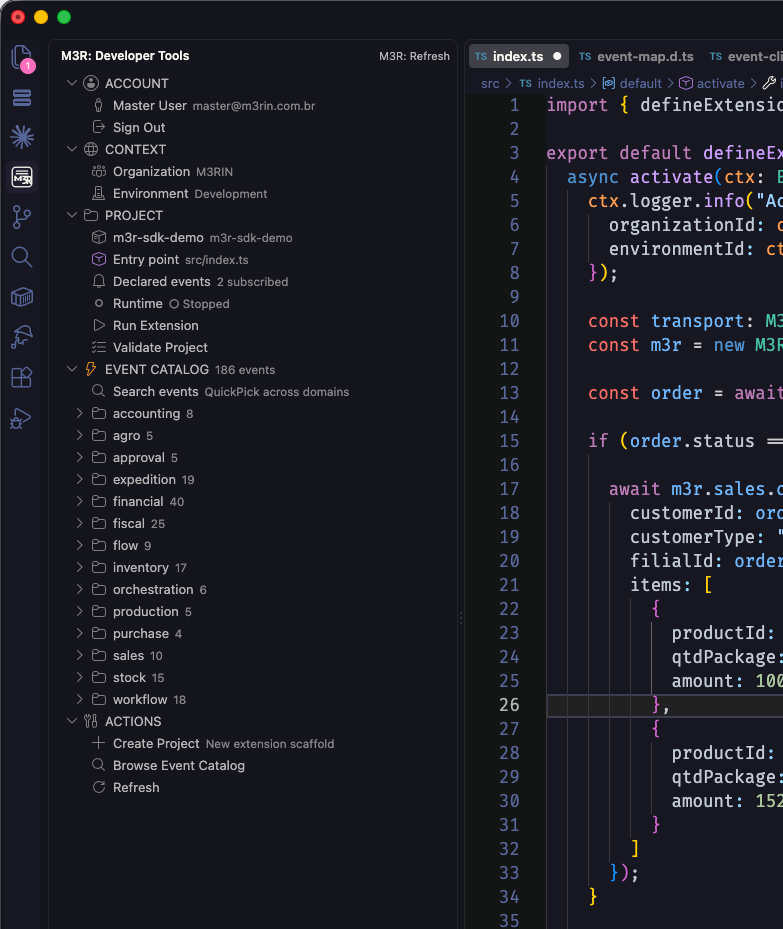
Task: Open Declared events 2 subscribed
Action: click(x=255, y=281)
